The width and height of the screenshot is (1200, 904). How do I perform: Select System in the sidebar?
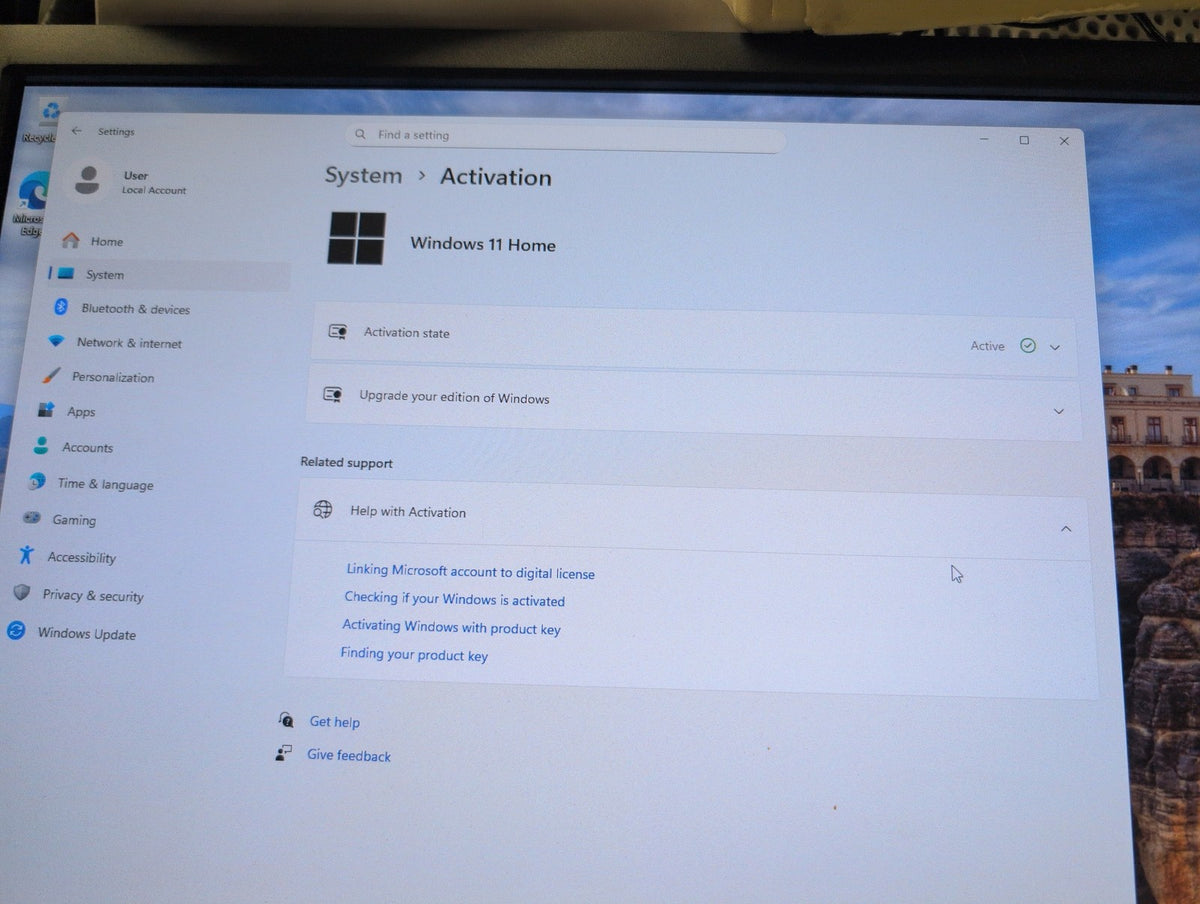coord(168,275)
